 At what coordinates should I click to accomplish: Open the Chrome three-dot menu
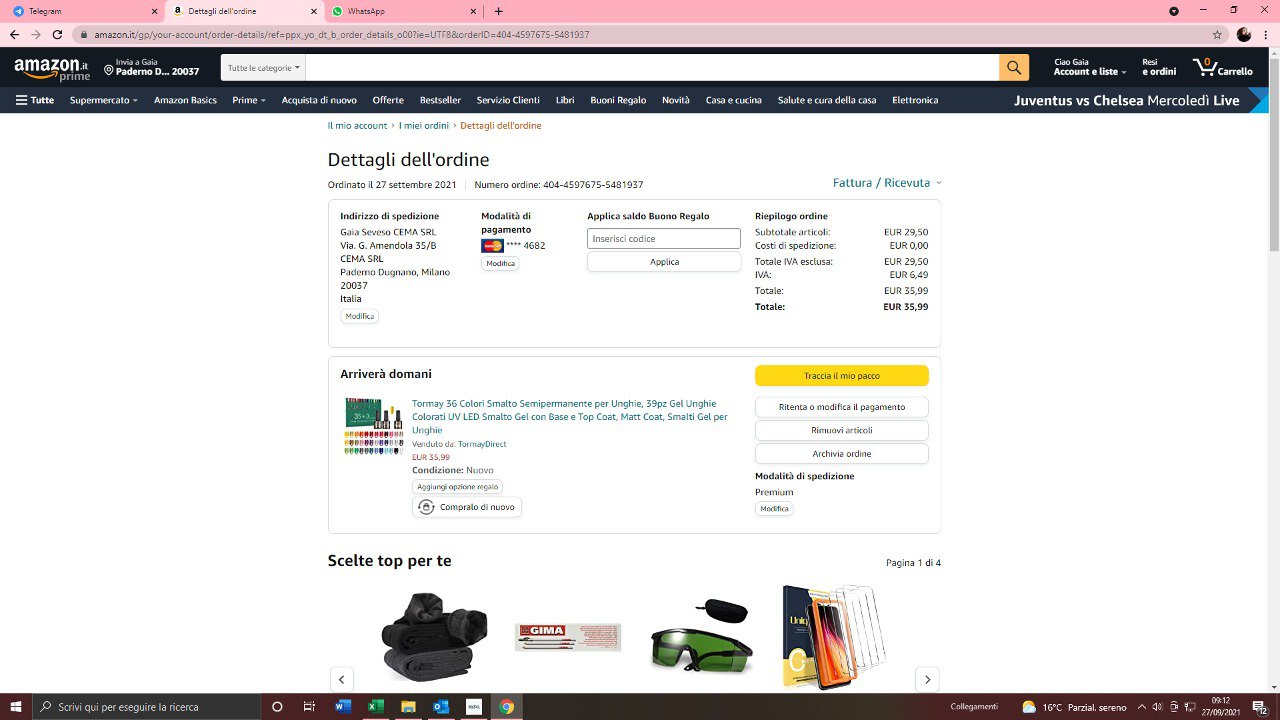point(1265,34)
